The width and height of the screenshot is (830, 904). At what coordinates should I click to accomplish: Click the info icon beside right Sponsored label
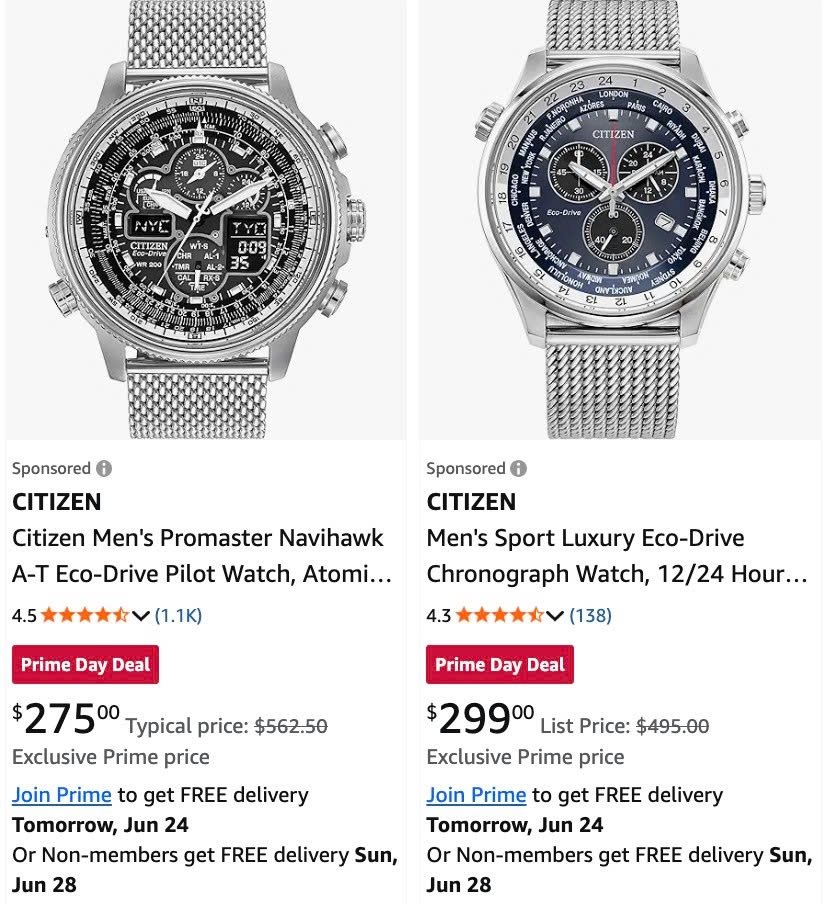pos(519,468)
